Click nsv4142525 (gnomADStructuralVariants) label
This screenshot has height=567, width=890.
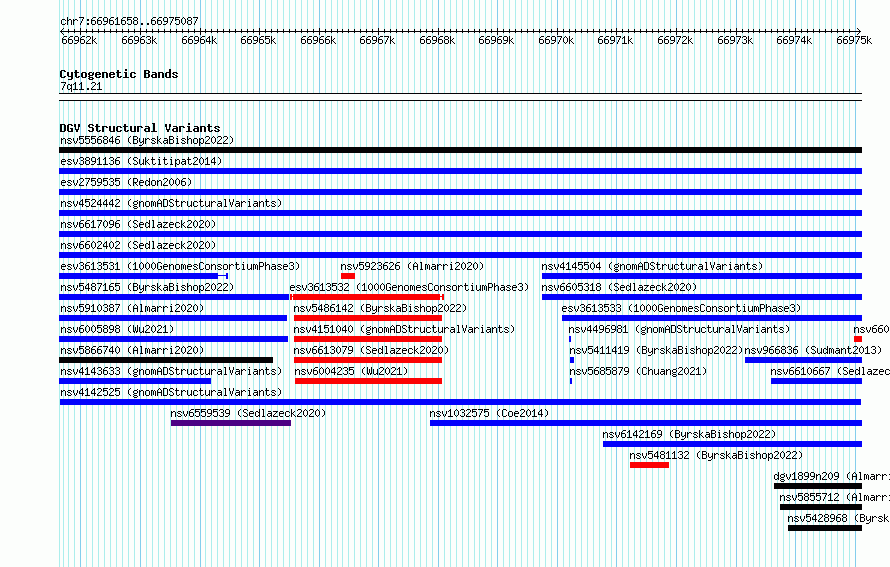(171, 392)
